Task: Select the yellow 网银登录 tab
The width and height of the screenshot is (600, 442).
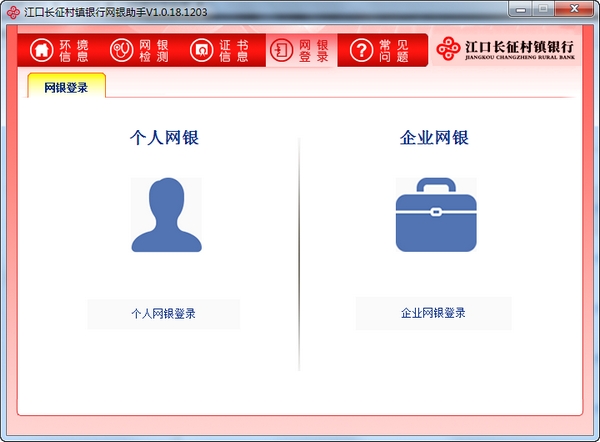Action: coord(67,85)
